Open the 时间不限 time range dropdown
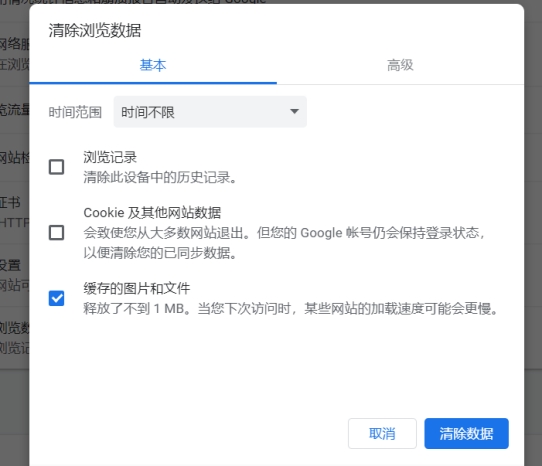The image size is (542, 466). tap(210, 112)
